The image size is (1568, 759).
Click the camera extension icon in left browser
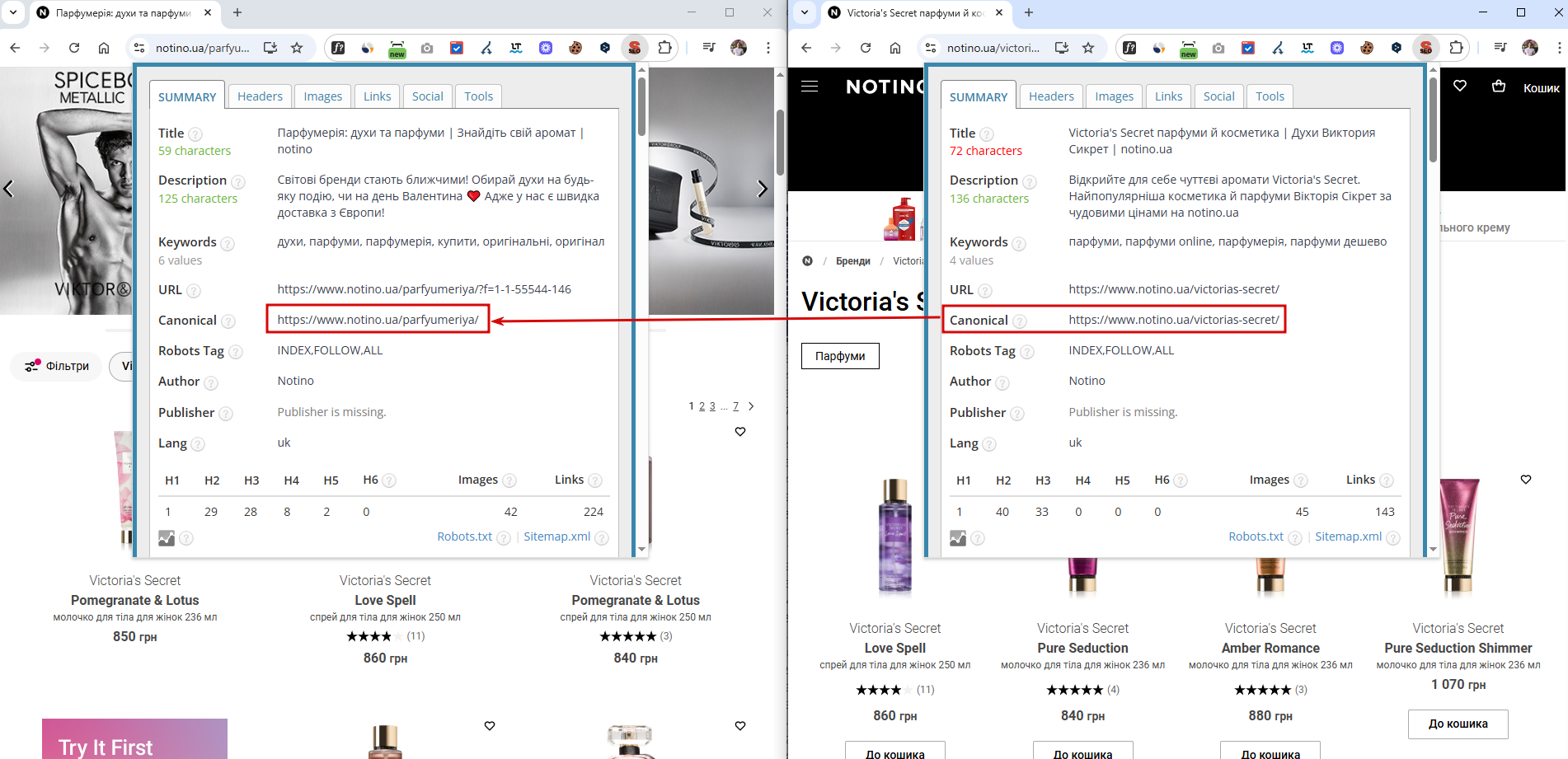coord(427,48)
